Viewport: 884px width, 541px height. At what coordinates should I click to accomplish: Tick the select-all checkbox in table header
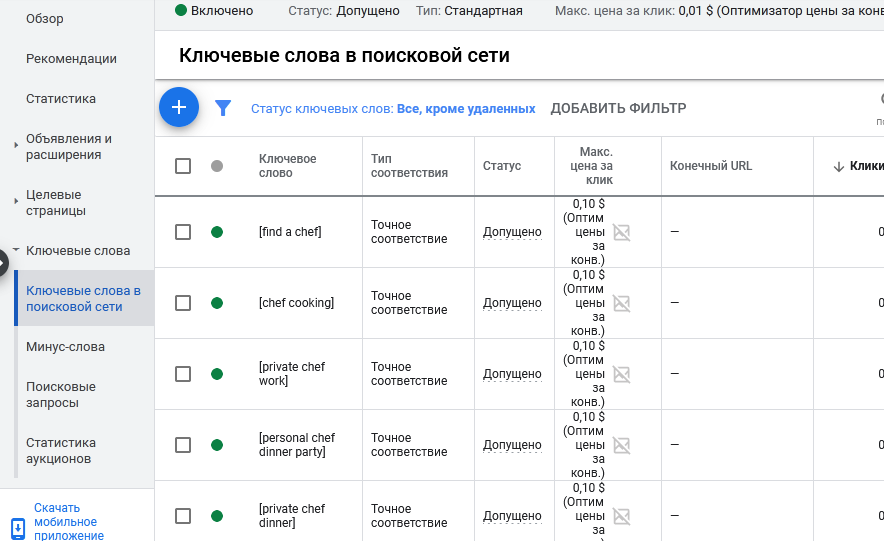[183, 166]
